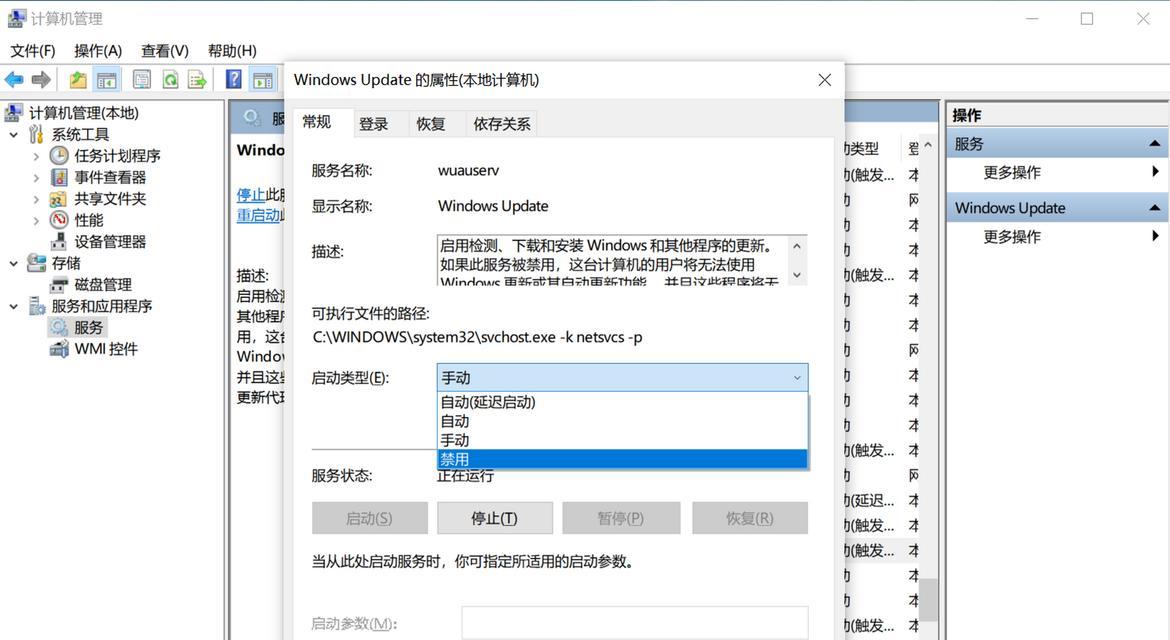Expand the 性能 node
Screen dimensions: 1170x640
point(36,221)
